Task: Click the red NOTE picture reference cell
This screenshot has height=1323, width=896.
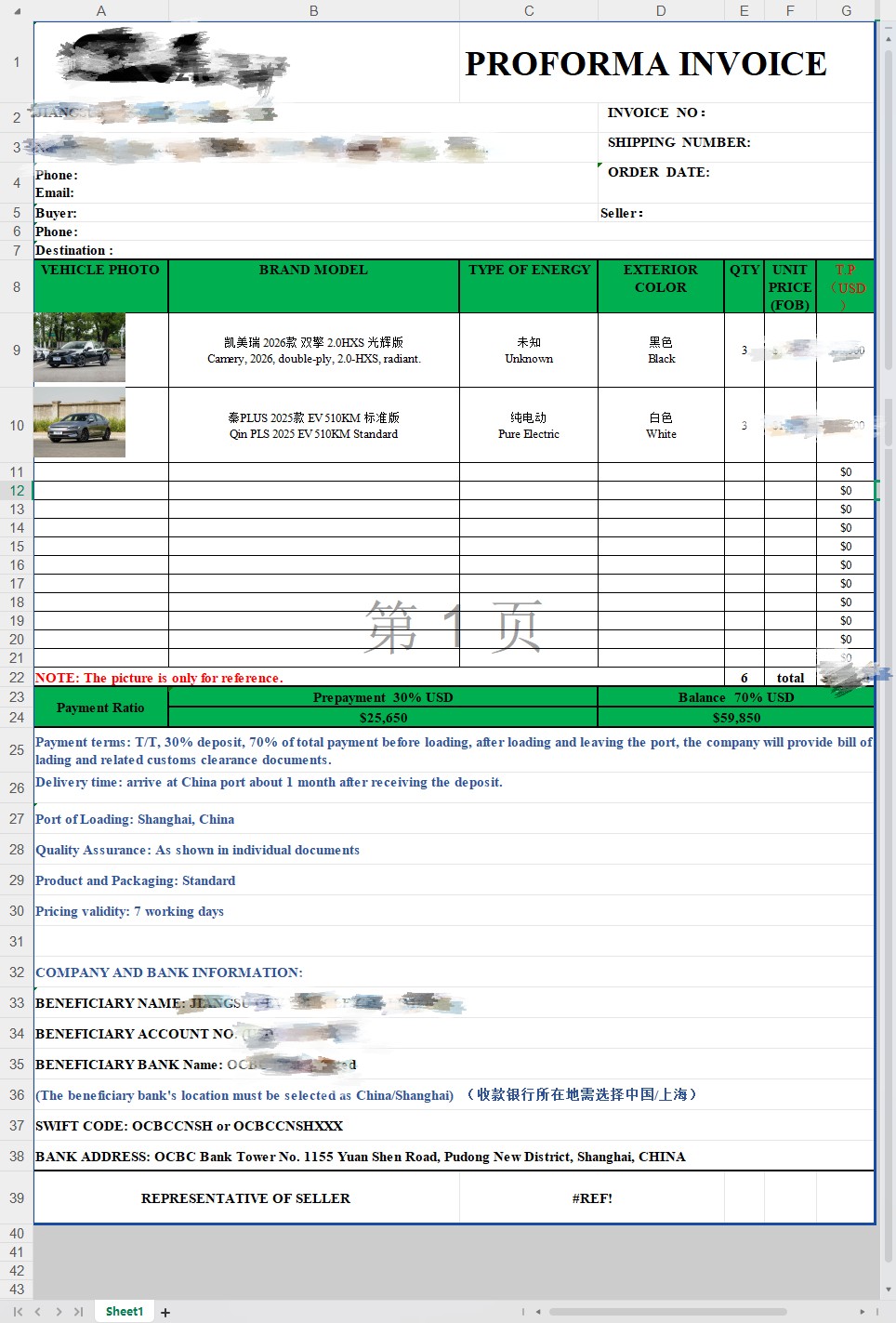Action: pyautogui.click(x=378, y=678)
